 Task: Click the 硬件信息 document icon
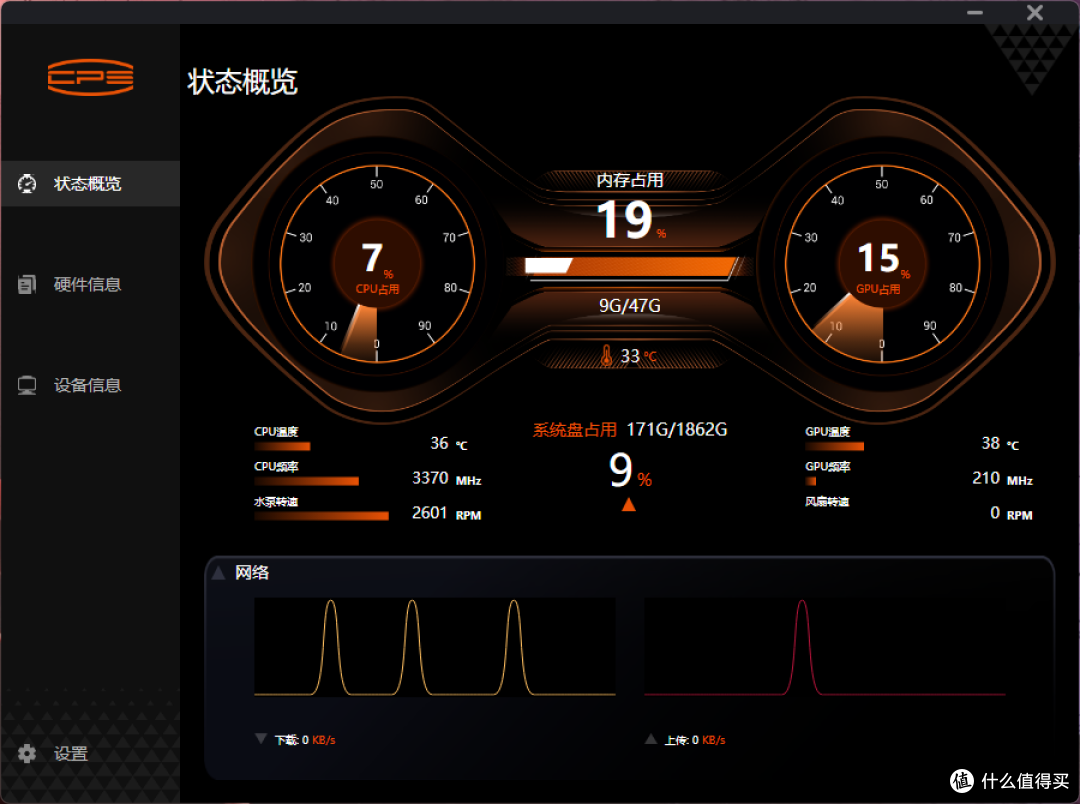click(27, 285)
